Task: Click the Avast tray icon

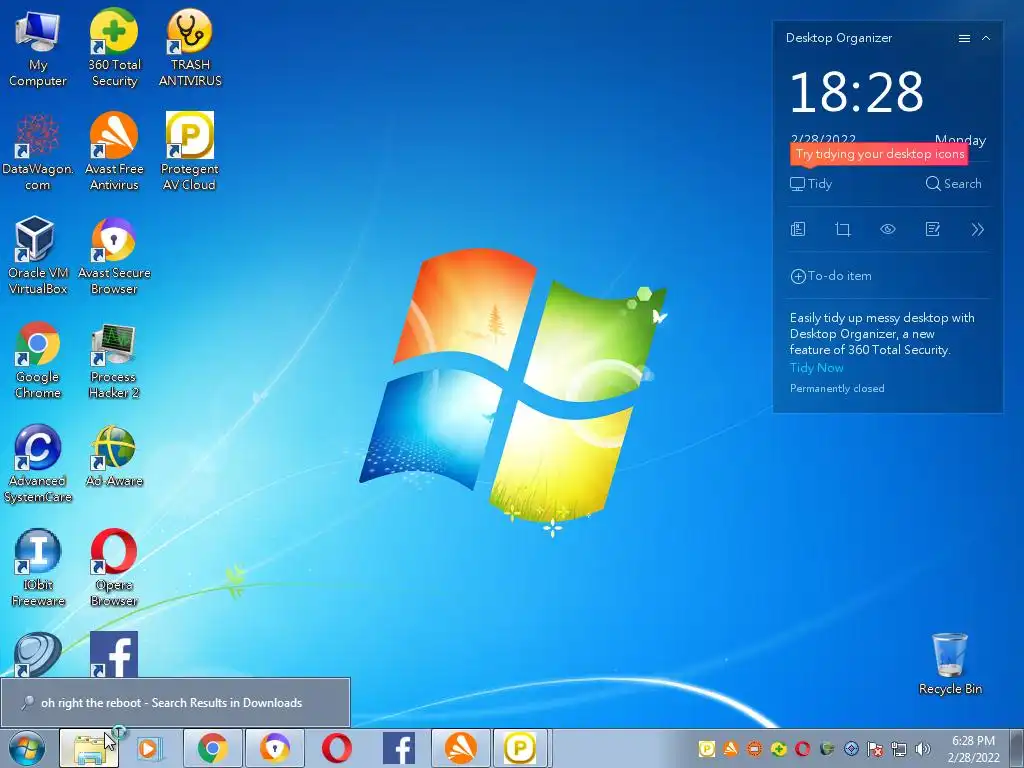Action: pos(730,749)
